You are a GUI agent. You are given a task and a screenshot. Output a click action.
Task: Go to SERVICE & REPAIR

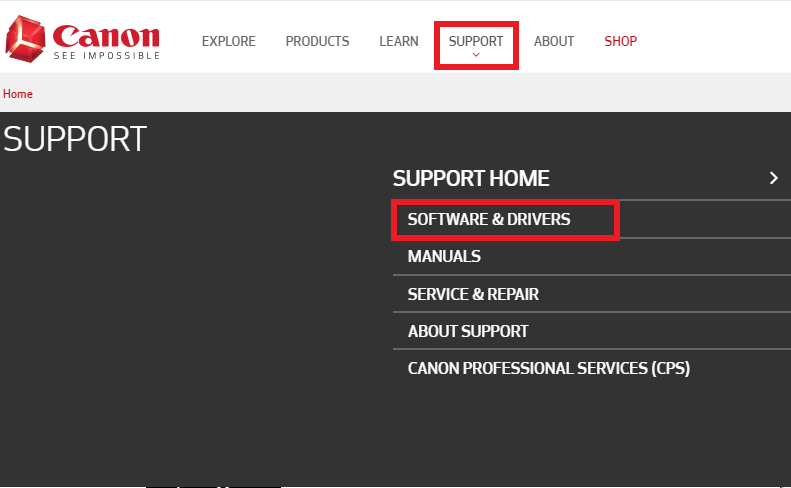(473, 295)
